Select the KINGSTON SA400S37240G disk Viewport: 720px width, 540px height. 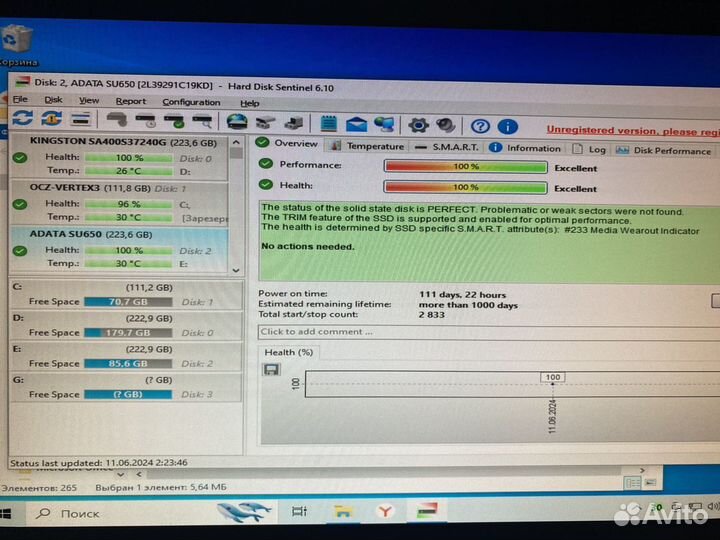click(119, 156)
